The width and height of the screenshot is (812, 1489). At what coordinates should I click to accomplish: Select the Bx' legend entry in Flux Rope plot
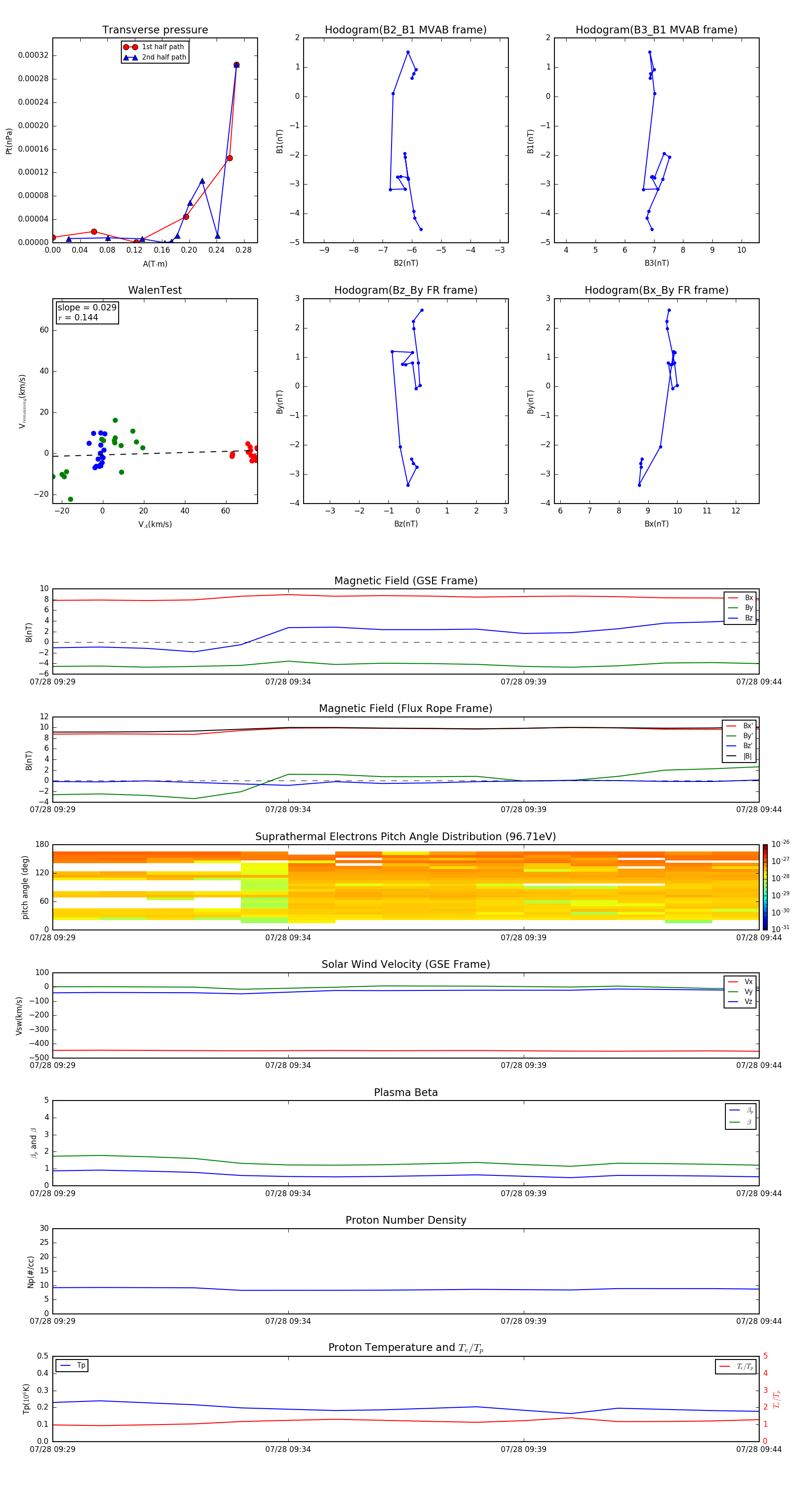click(739, 726)
